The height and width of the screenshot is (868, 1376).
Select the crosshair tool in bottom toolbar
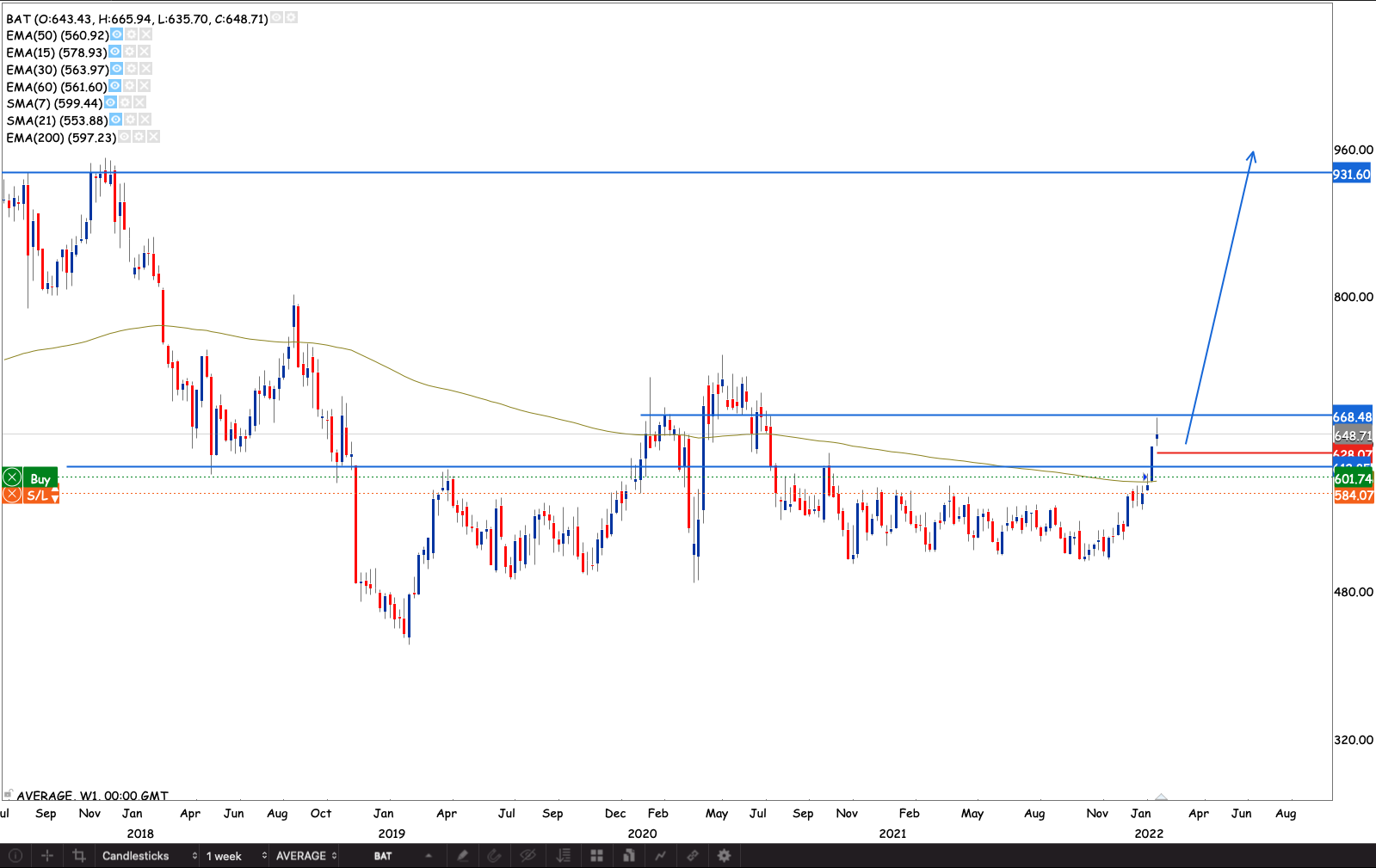(x=47, y=855)
